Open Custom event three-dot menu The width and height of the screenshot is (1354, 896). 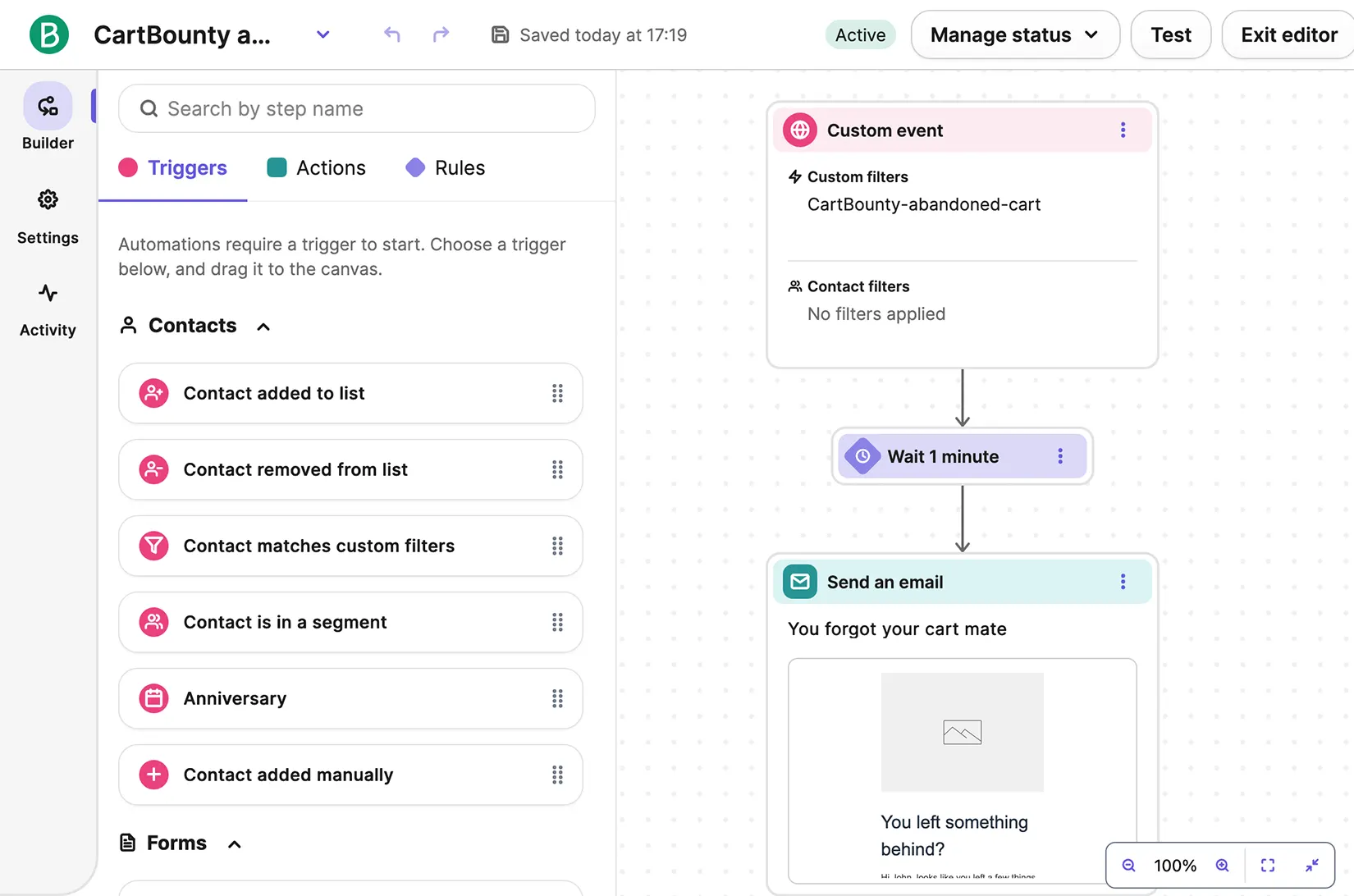1123,130
